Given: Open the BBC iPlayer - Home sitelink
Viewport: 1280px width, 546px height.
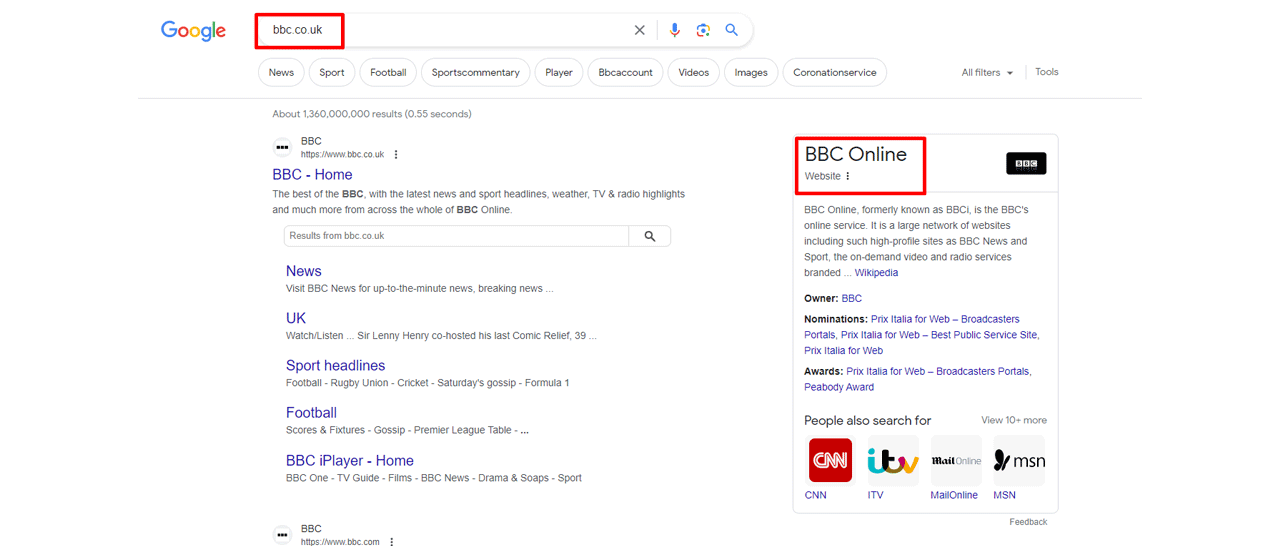Looking at the screenshot, I should pyautogui.click(x=350, y=460).
